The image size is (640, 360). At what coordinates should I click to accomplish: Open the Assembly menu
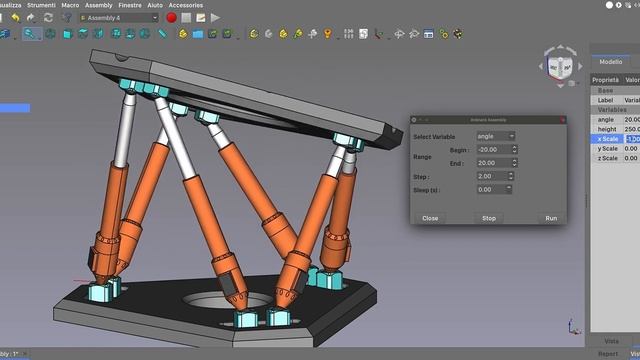[x=98, y=5]
